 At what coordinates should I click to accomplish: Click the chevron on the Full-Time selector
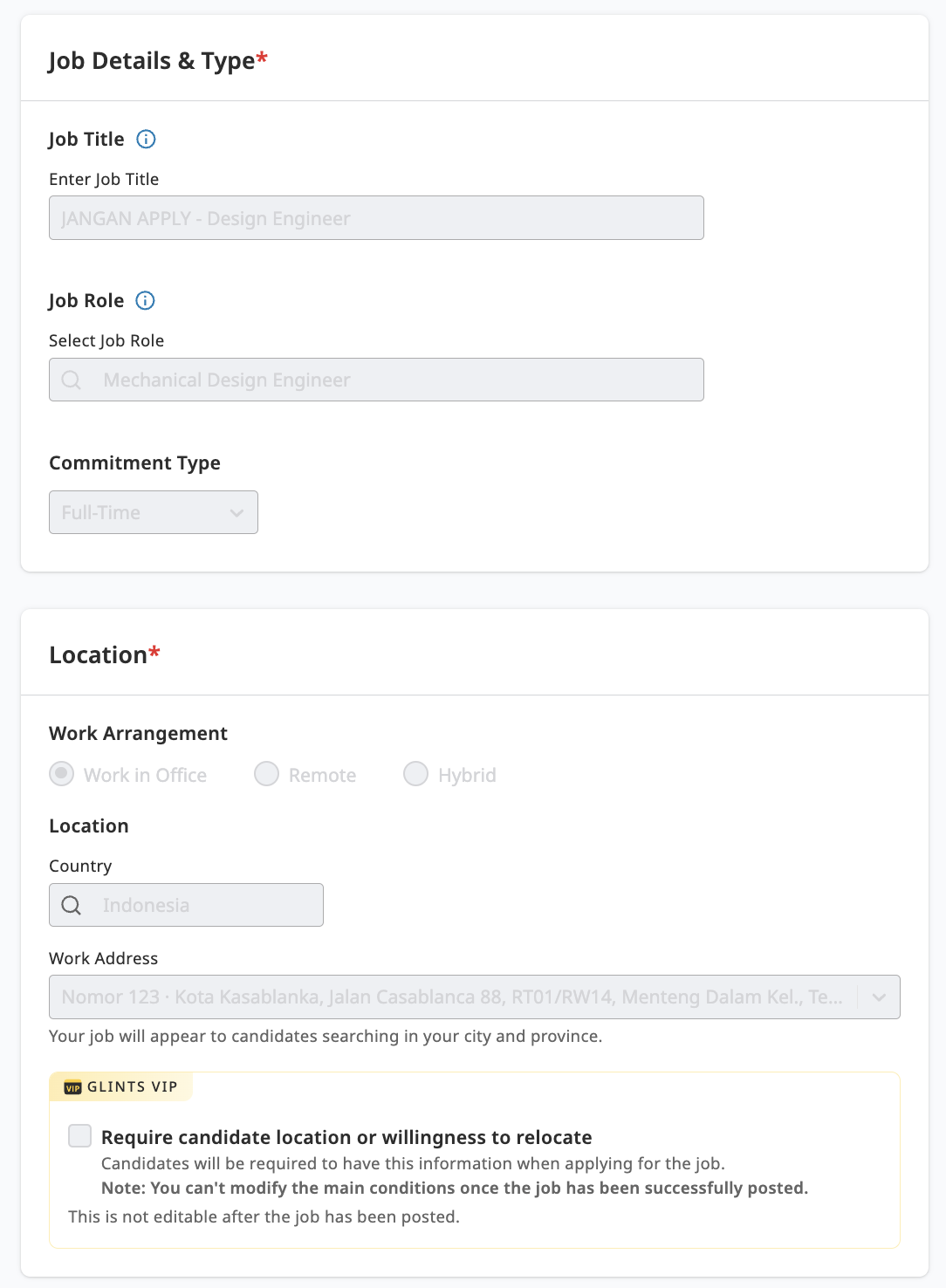point(236,512)
